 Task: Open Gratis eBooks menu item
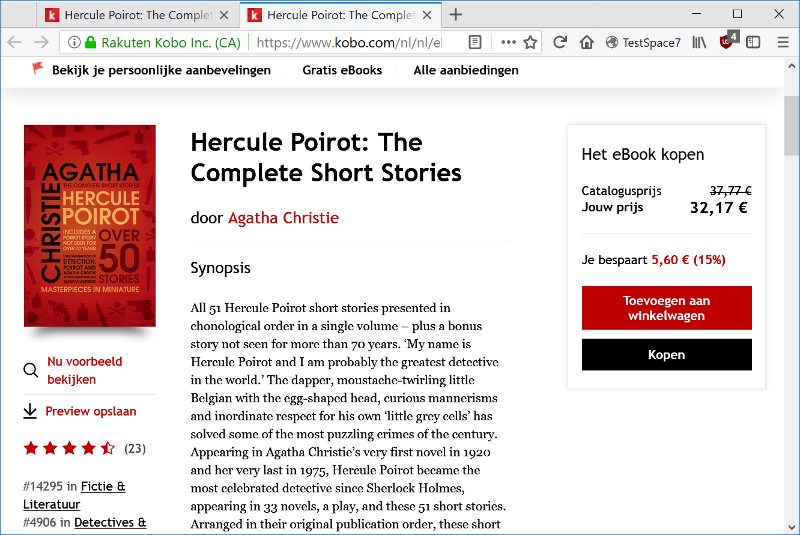click(342, 70)
